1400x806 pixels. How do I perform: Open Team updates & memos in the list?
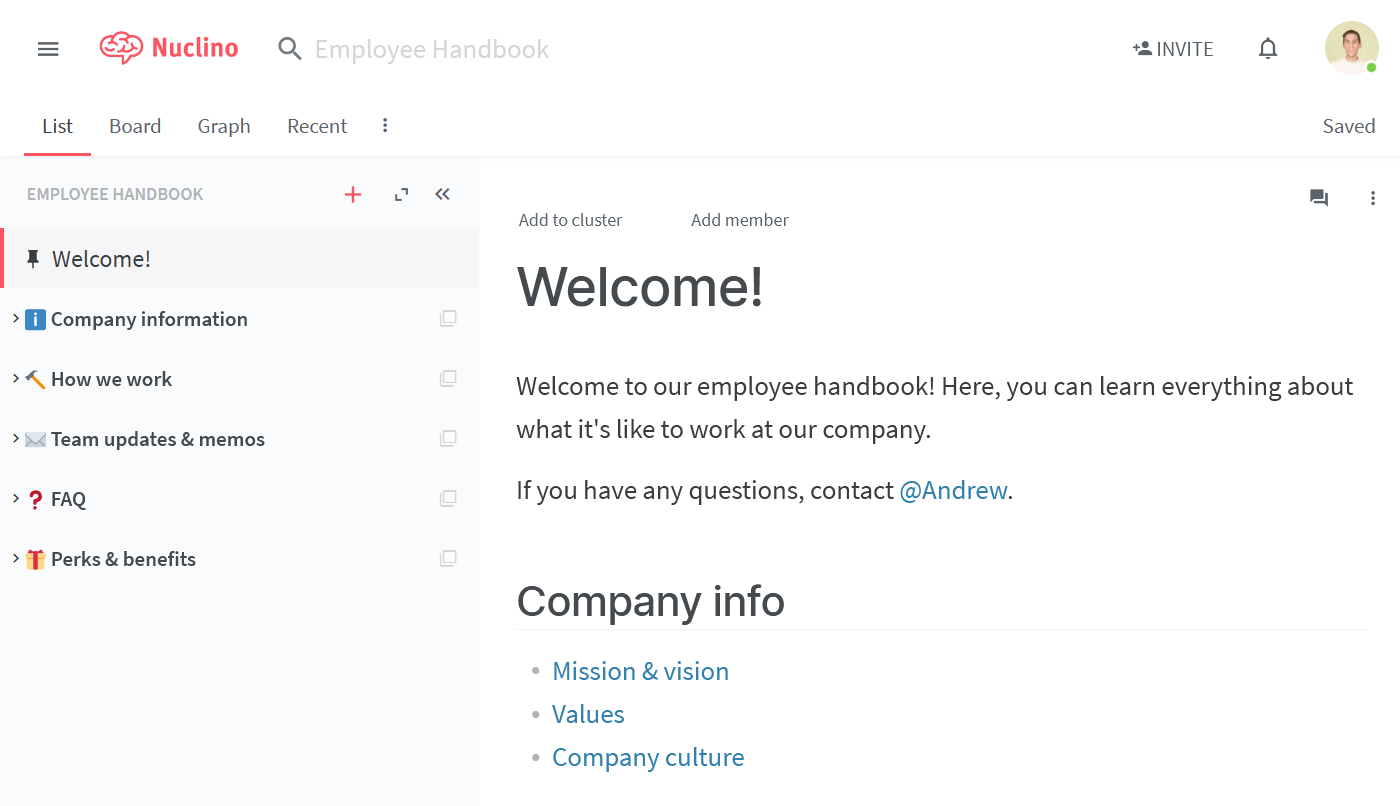coord(158,439)
